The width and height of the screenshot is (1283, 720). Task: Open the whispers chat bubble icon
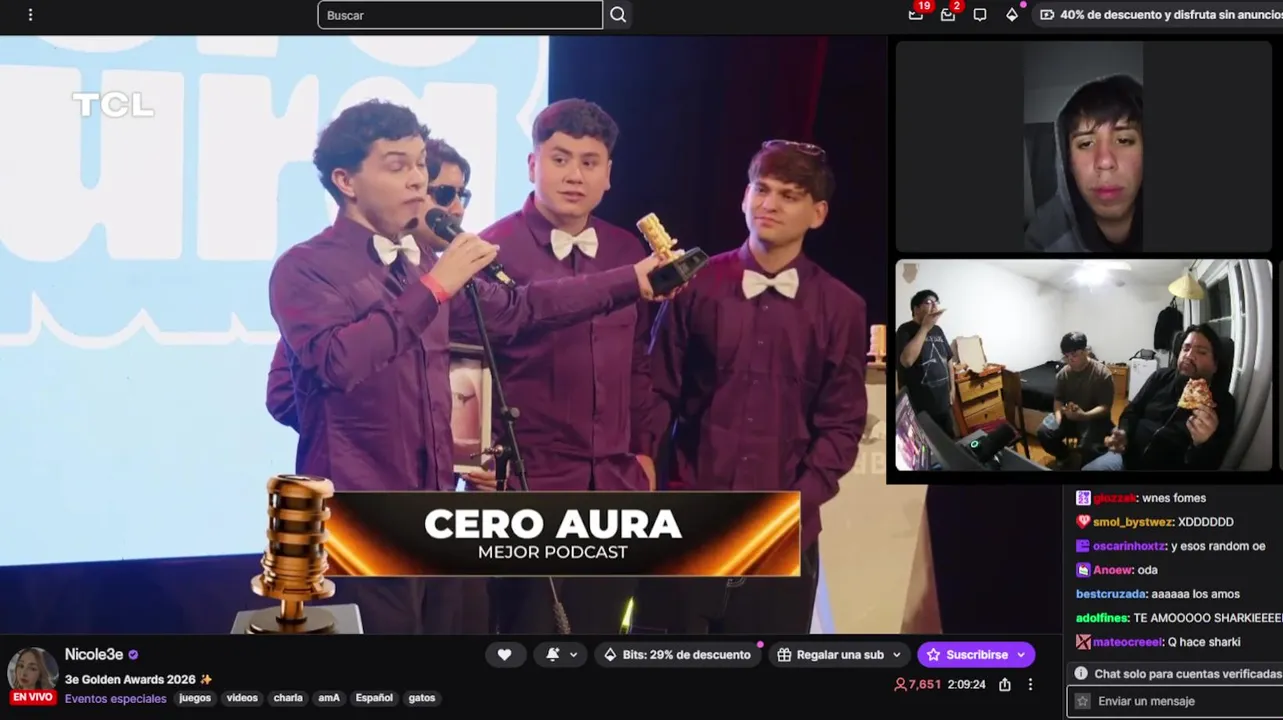click(980, 15)
